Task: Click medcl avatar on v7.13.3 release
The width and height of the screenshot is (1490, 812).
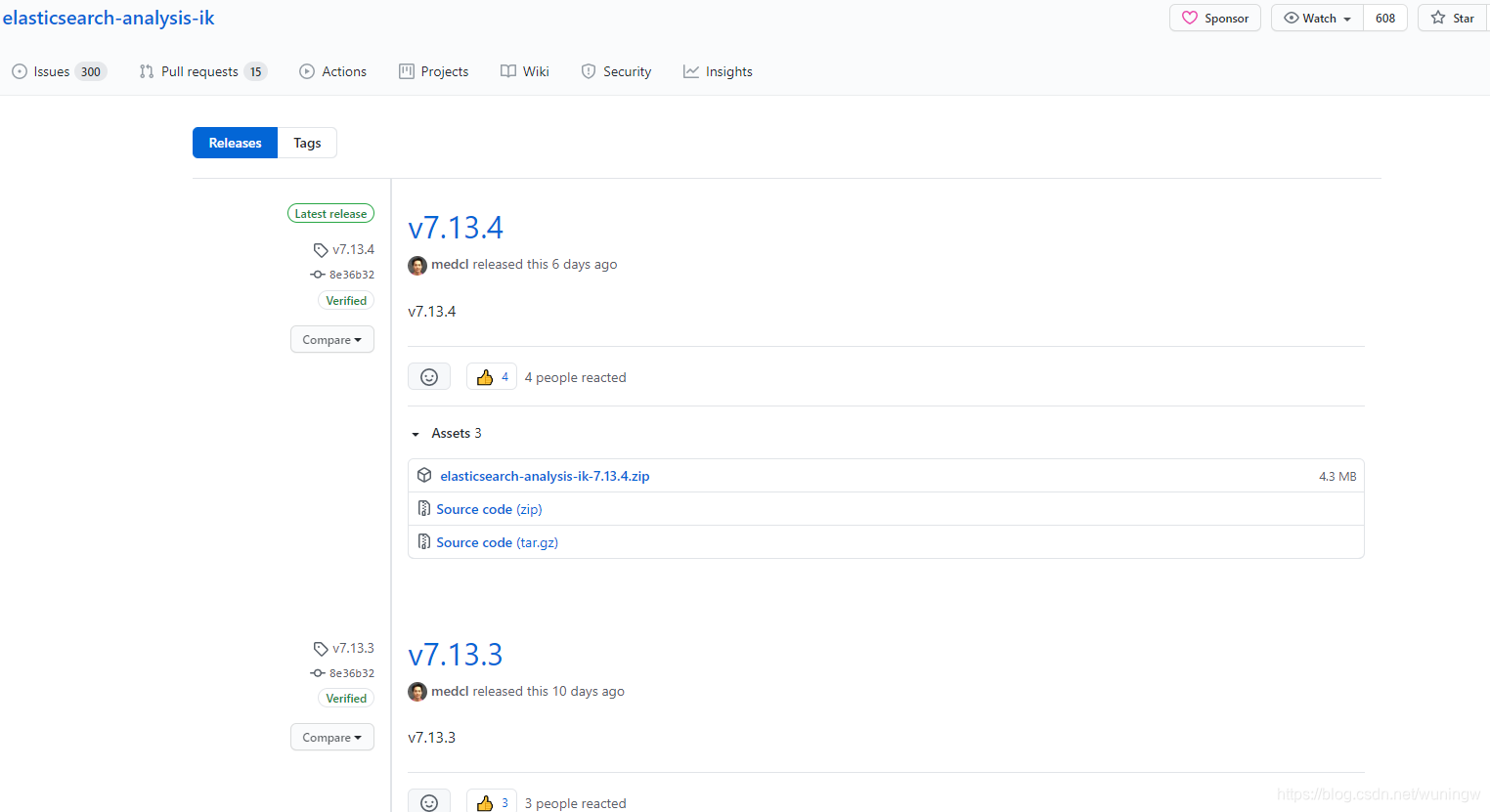Action: pos(417,692)
